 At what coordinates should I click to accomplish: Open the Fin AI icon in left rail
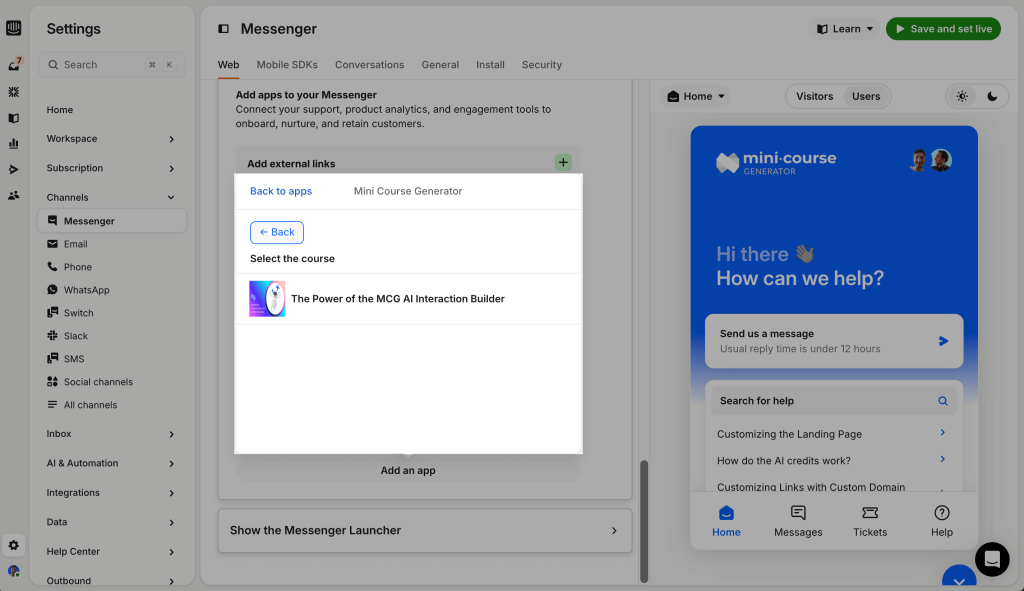coord(13,92)
